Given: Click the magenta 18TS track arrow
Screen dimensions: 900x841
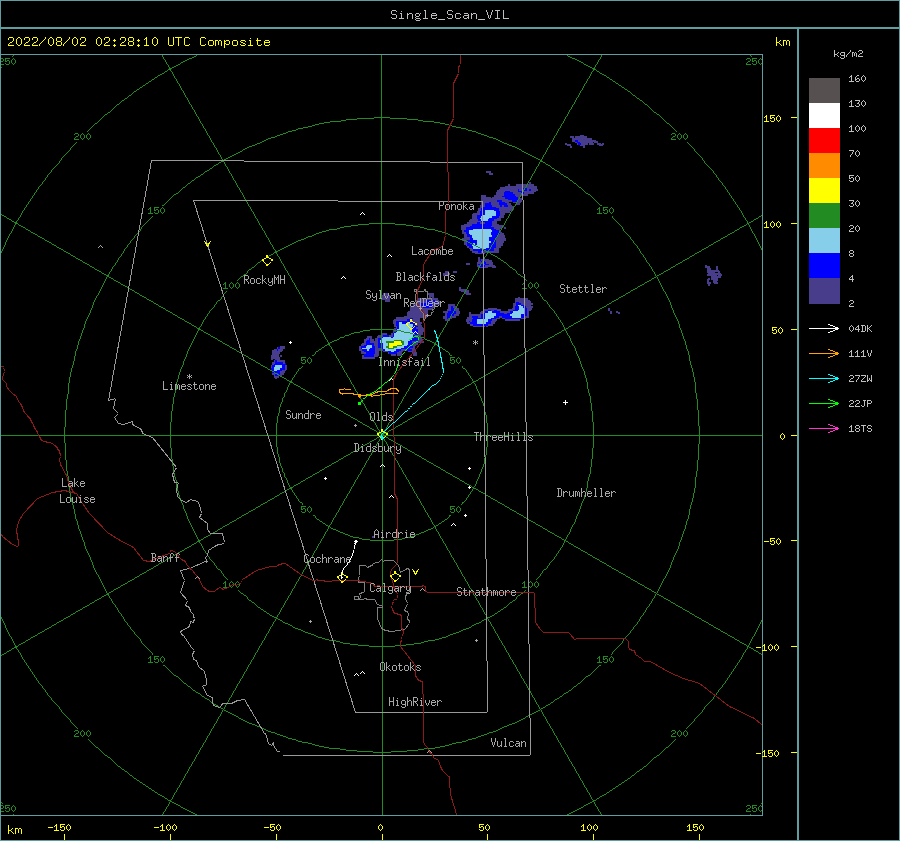Looking at the screenshot, I should click(824, 428).
